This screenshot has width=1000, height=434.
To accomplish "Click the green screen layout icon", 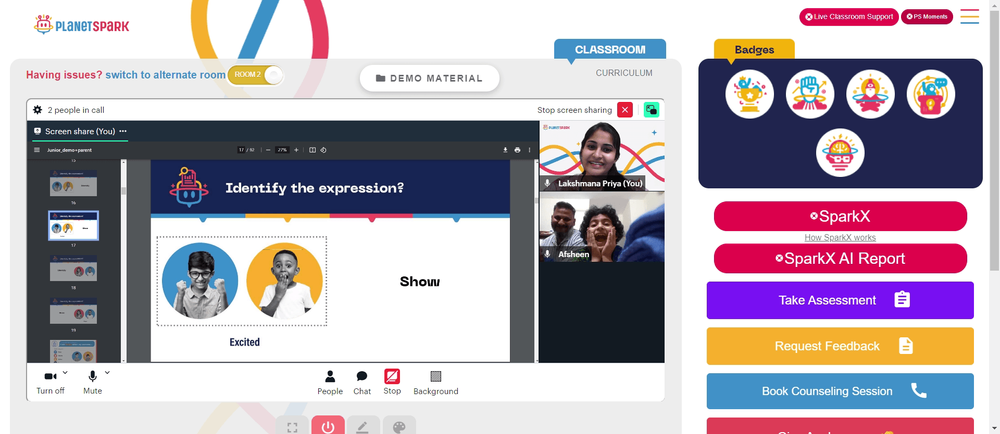I will point(651,110).
